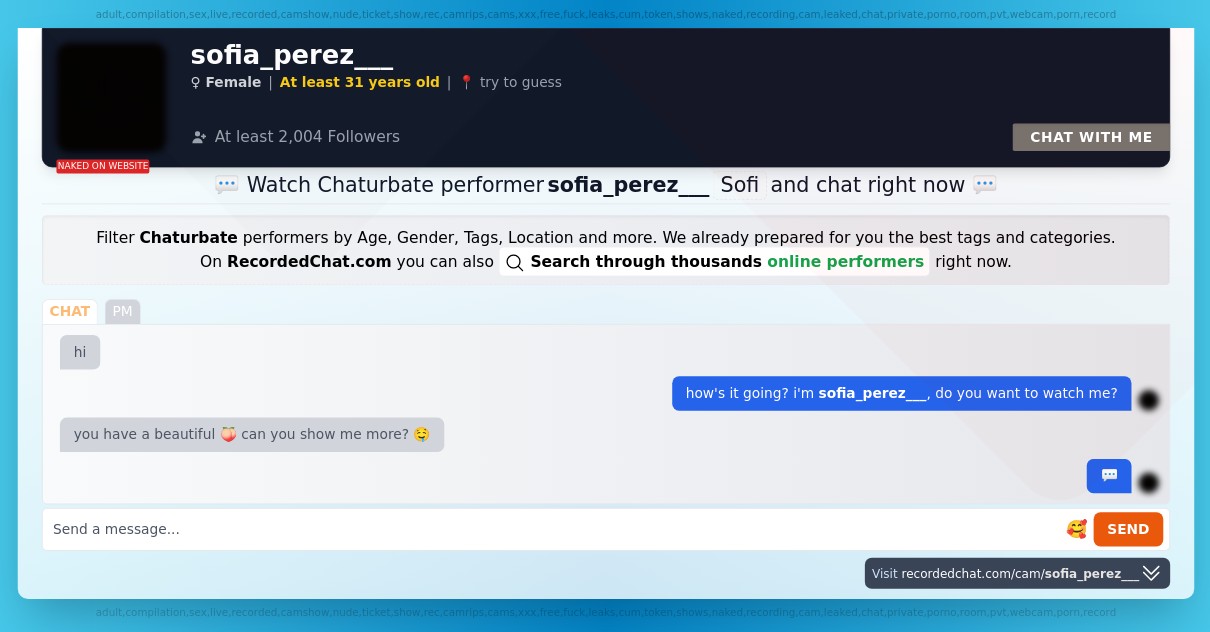Click the 'try to guess' location text
The image size is (1210, 632).
click(x=521, y=82)
